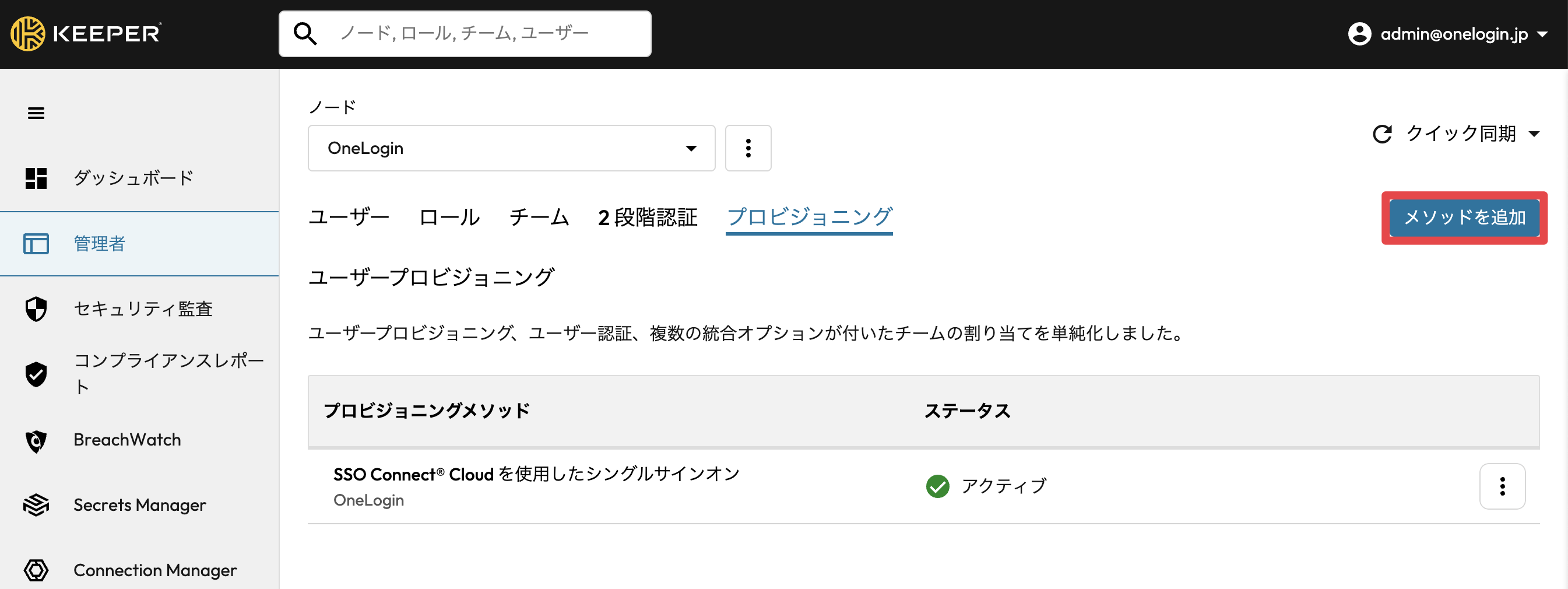Open Secrets Manager layers icon
1568x589 pixels.
coord(36,505)
